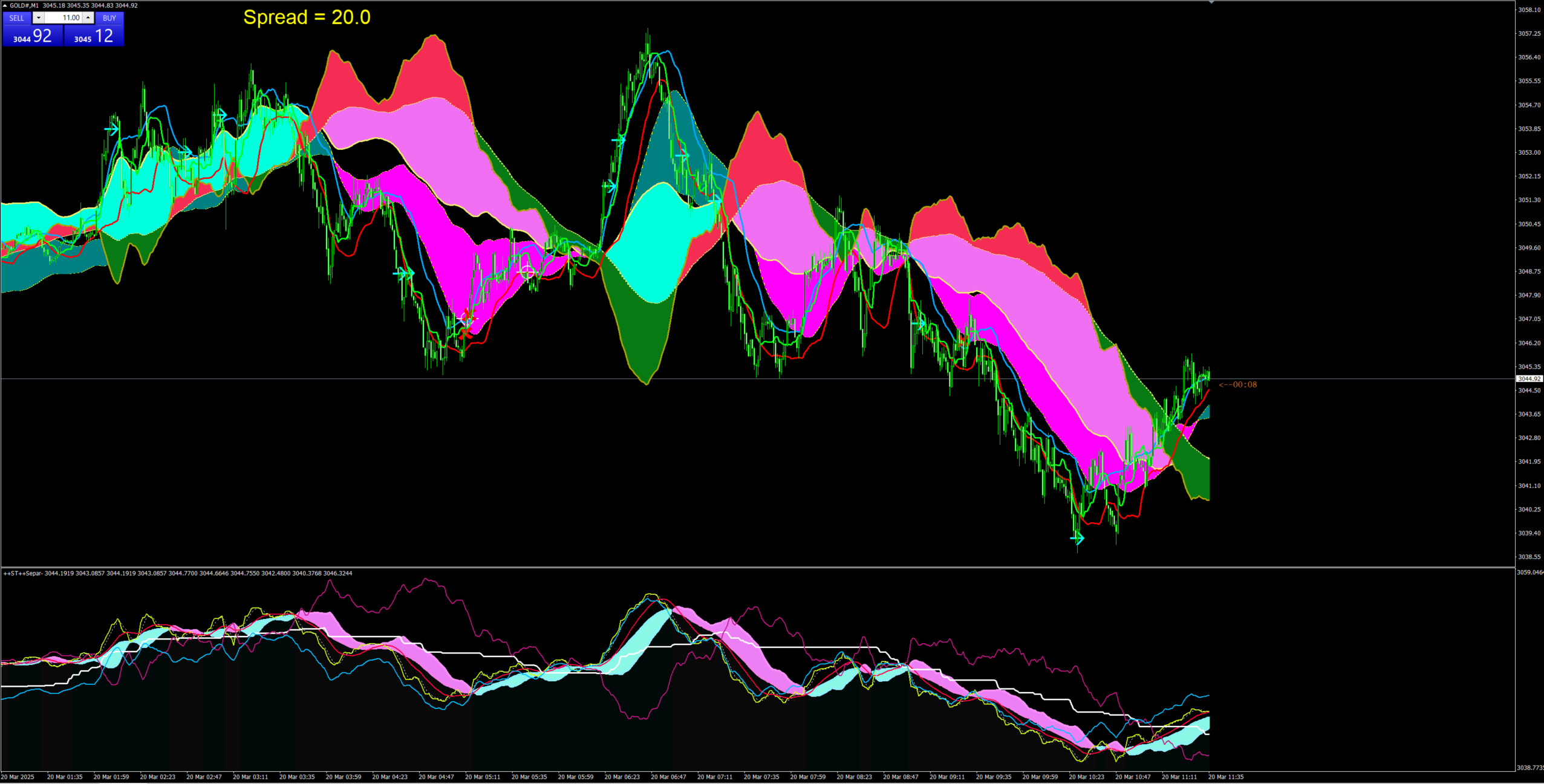Click the chart shift triangle at top edge
The image size is (1544, 784).
1211,2
